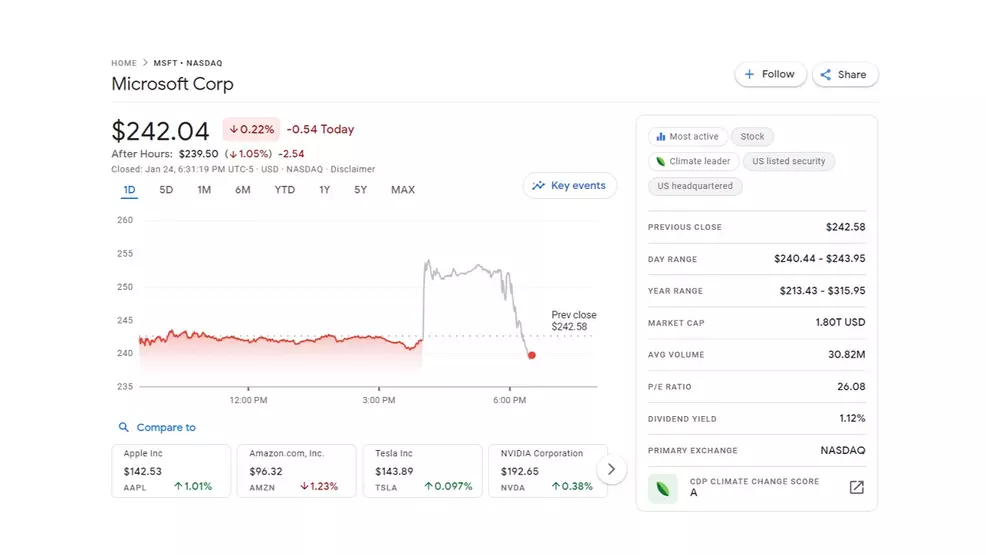Viewport: 986px width, 555px height.
Task: Go to HOME breadcrumb link
Action: click(x=124, y=63)
